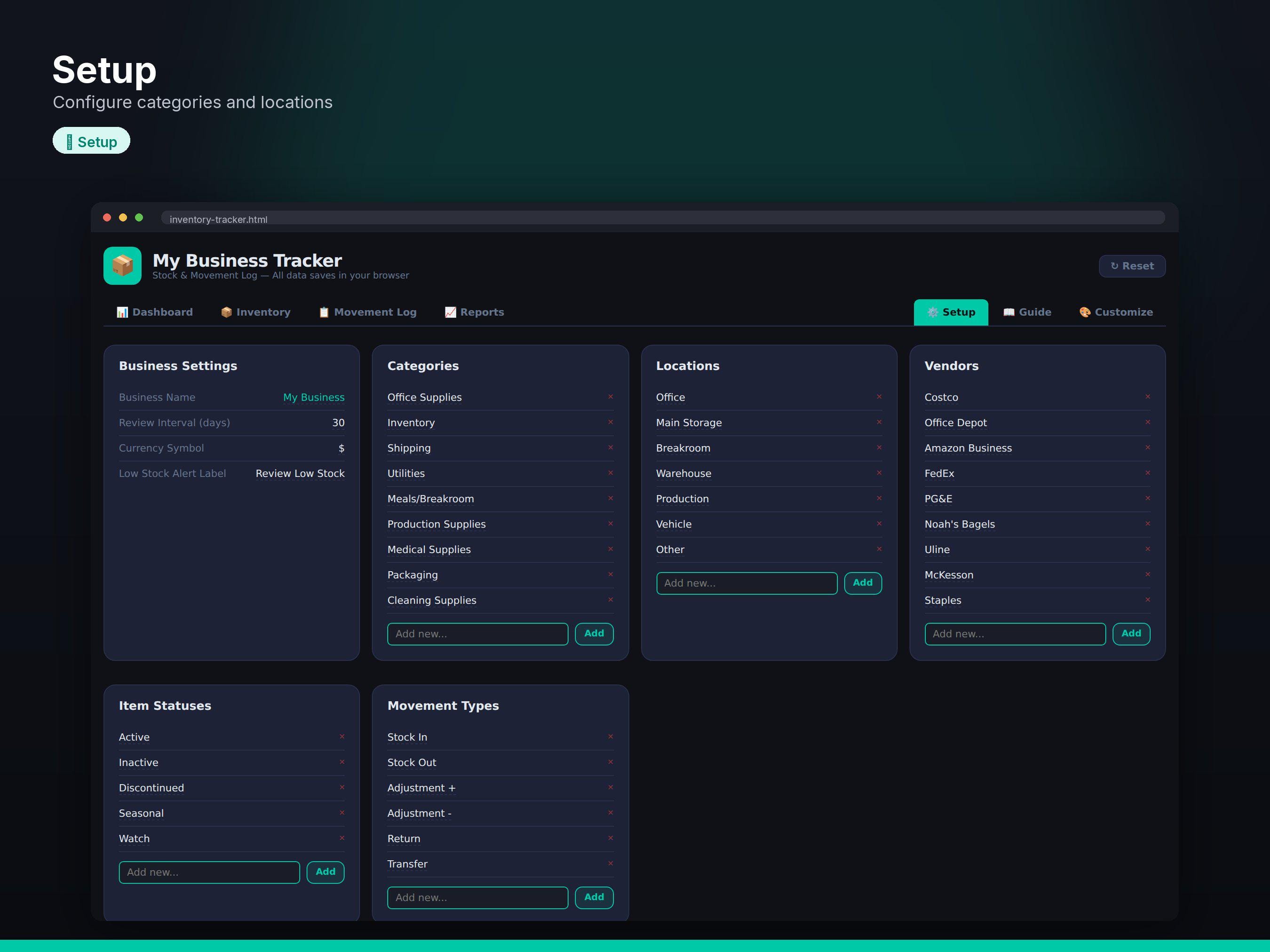Click Add button under Categories
1270x952 pixels.
[594, 634]
